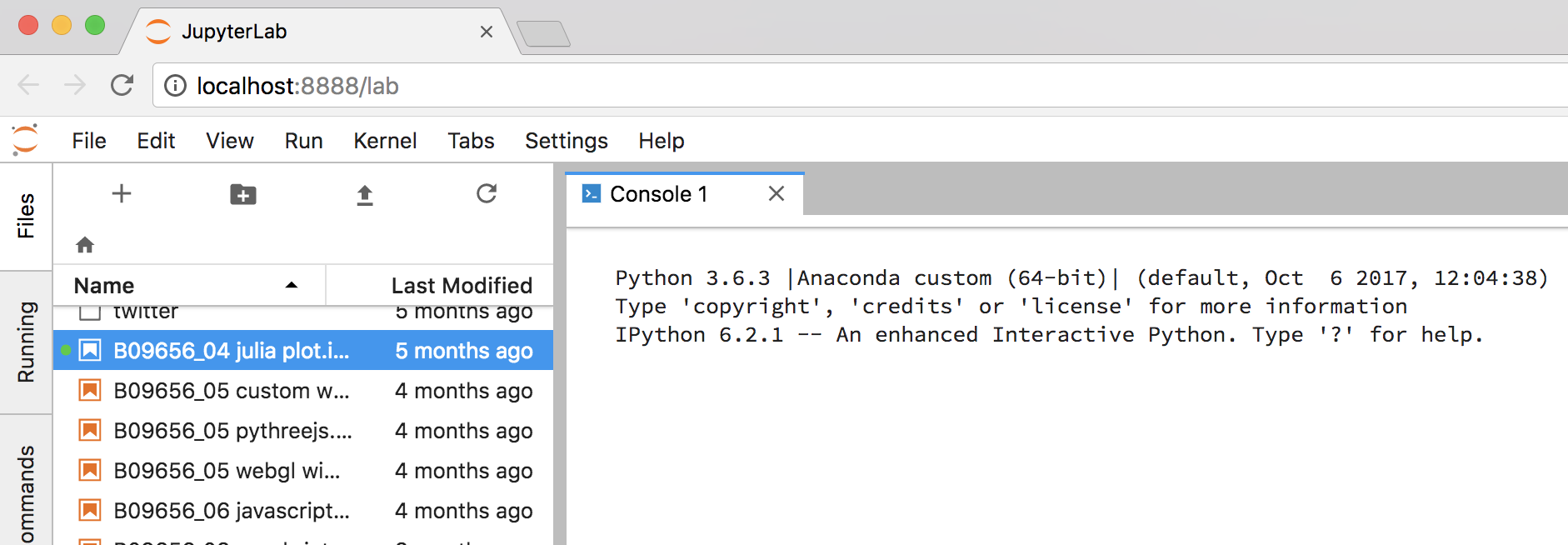Refresh the file list
The width and height of the screenshot is (1568, 545).
pos(487,194)
